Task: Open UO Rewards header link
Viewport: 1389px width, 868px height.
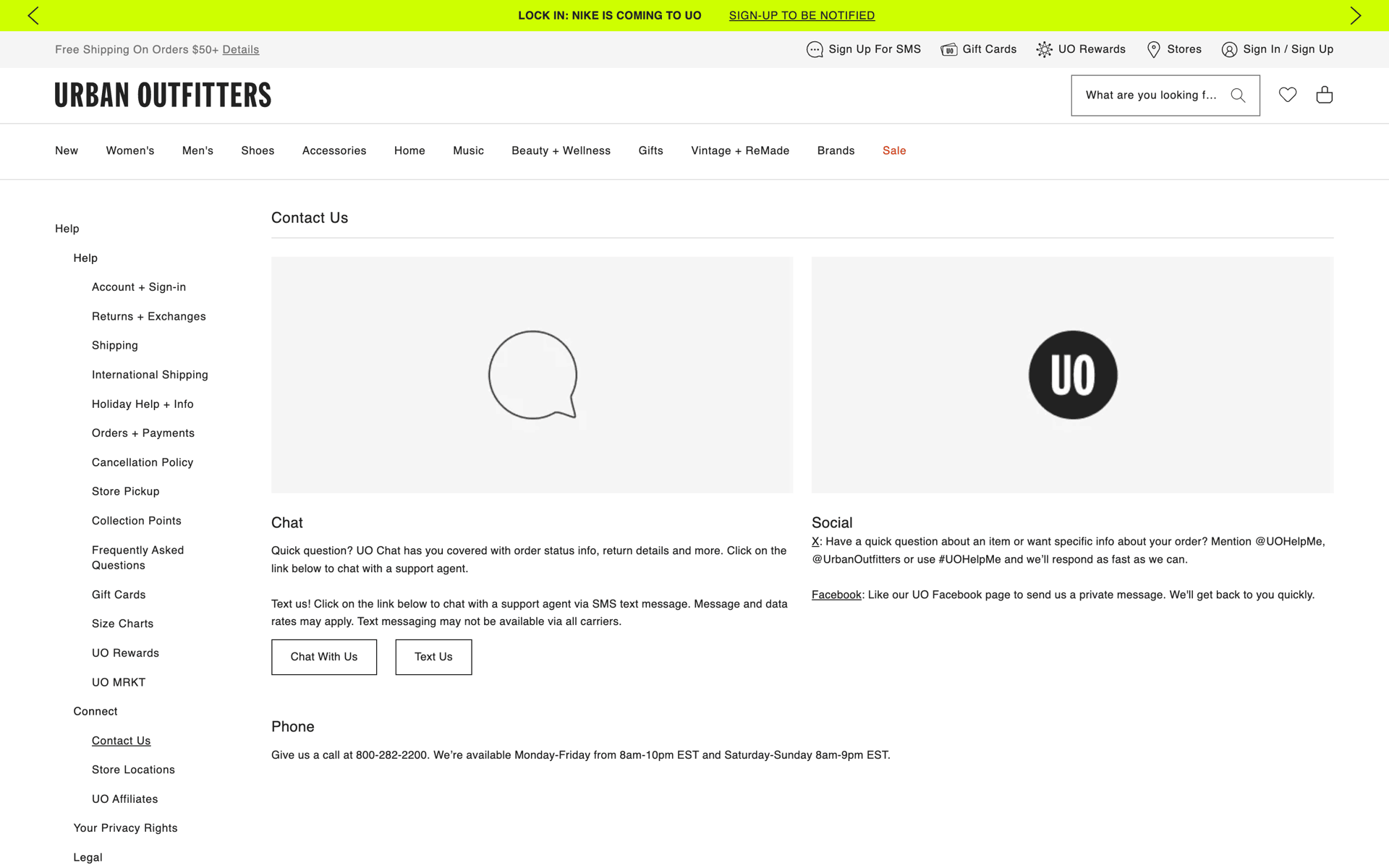Action: tap(1092, 49)
